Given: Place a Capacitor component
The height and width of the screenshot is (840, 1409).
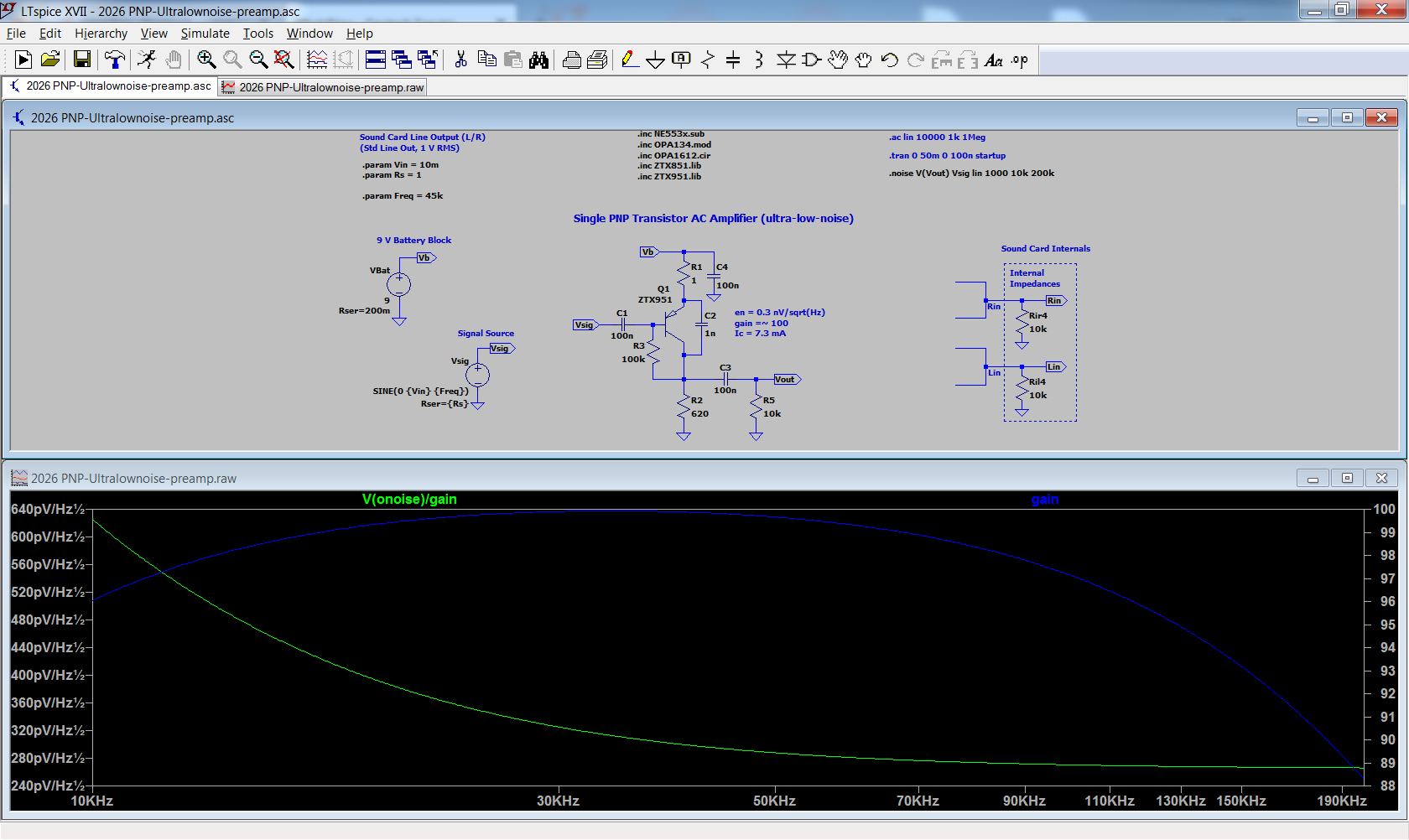Looking at the screenshot, I should coord(733,60).
